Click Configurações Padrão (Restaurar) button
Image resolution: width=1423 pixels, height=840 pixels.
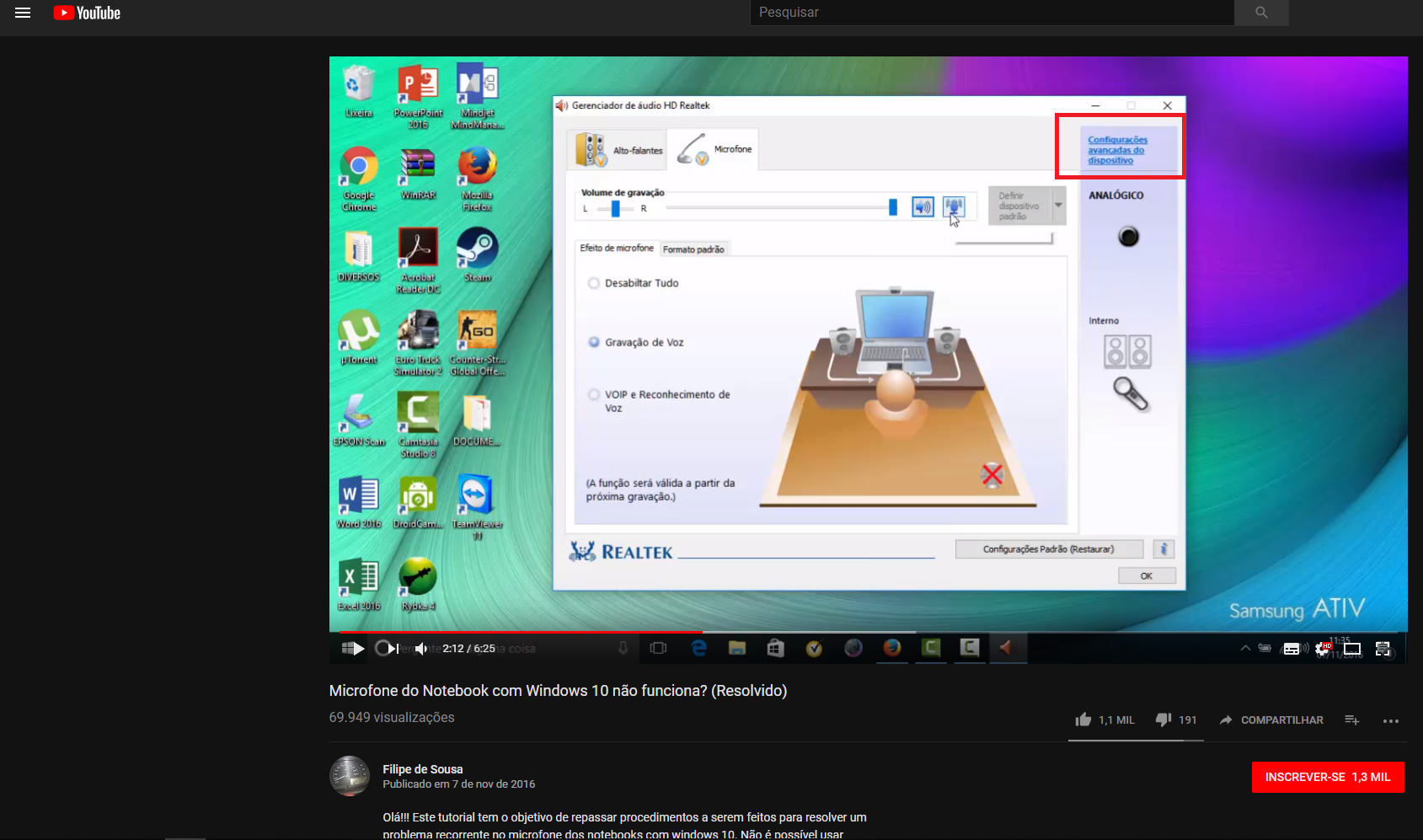click(x=1049, y=549)
